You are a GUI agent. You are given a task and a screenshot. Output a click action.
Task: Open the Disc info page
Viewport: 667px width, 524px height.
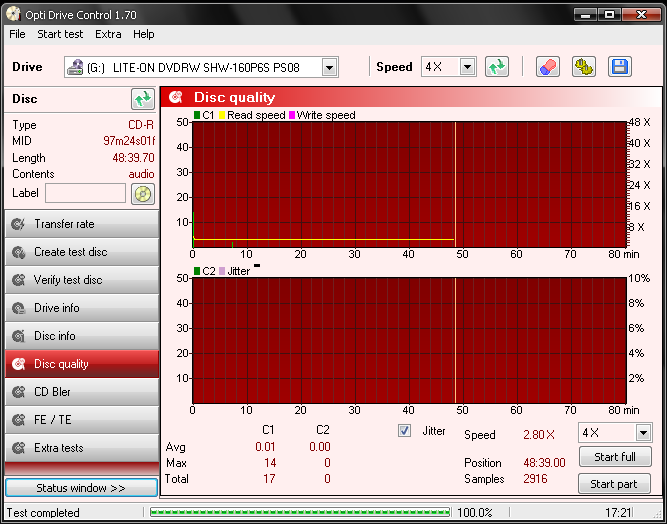tap(82, 336)
